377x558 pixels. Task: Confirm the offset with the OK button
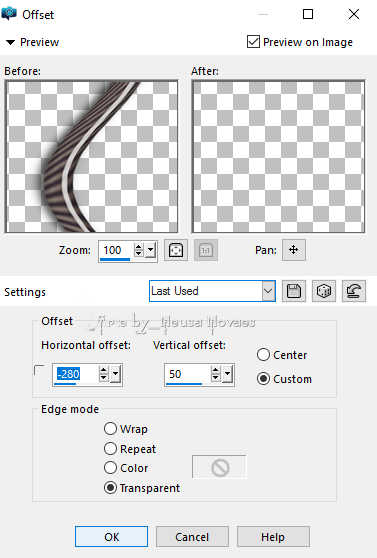111,537
